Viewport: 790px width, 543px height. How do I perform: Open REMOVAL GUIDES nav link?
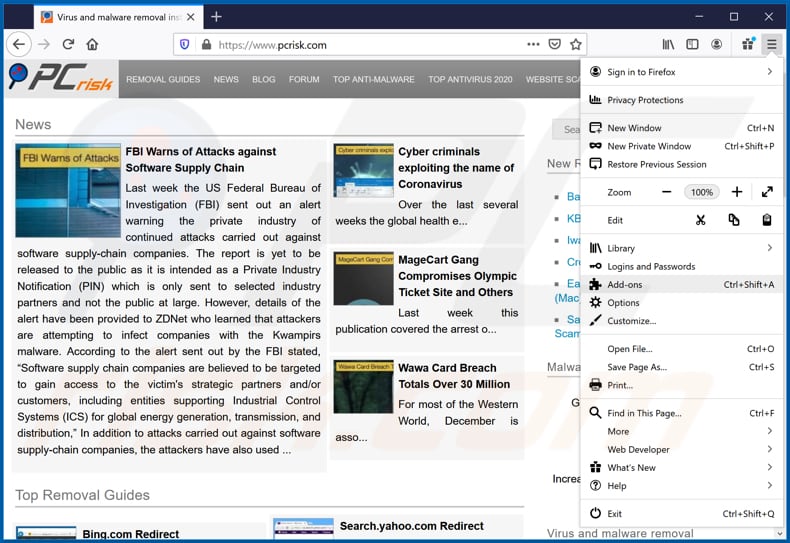[x=163, y=79]
